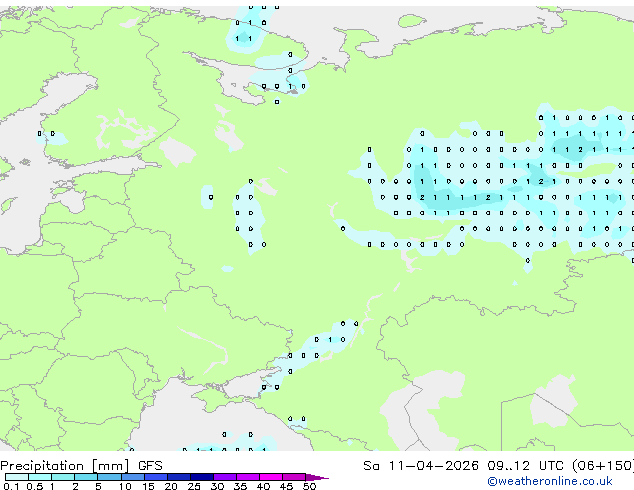
Task: Click the legend label '10'
Action: 125,486
